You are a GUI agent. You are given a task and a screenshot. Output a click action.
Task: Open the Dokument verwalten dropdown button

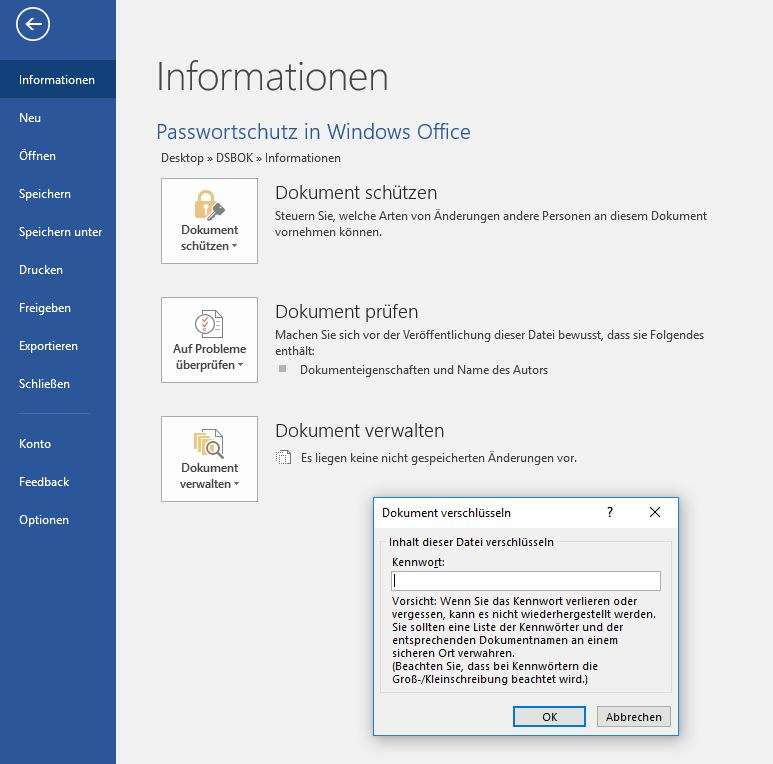click(209, 459)
